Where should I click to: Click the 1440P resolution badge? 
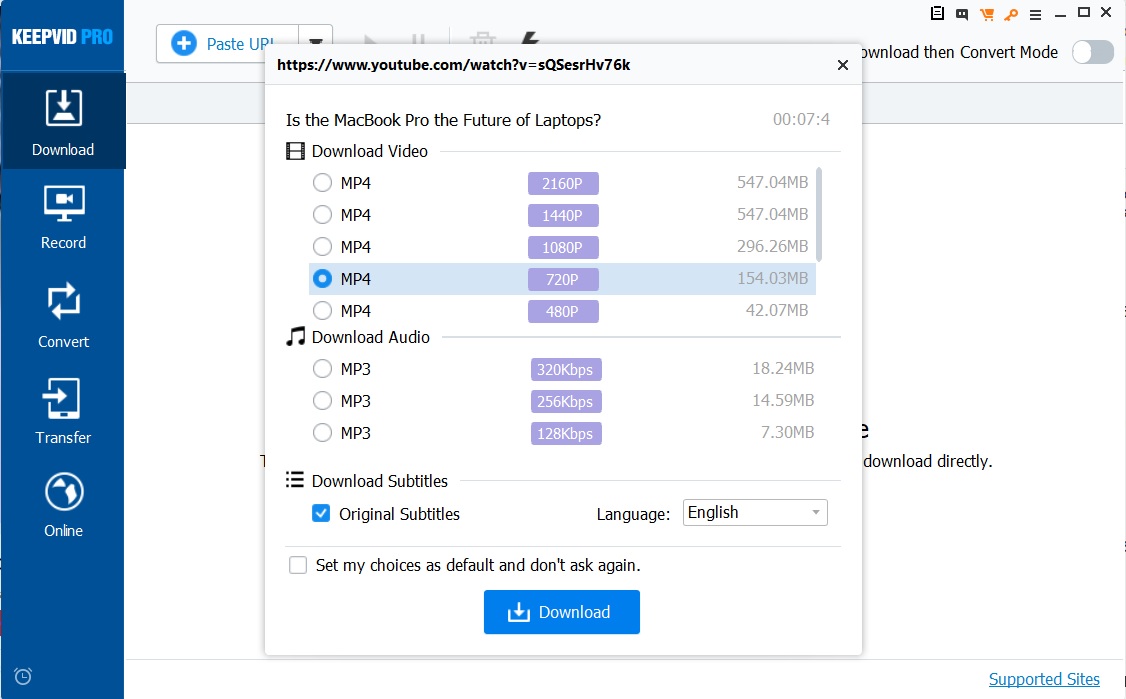563,216
